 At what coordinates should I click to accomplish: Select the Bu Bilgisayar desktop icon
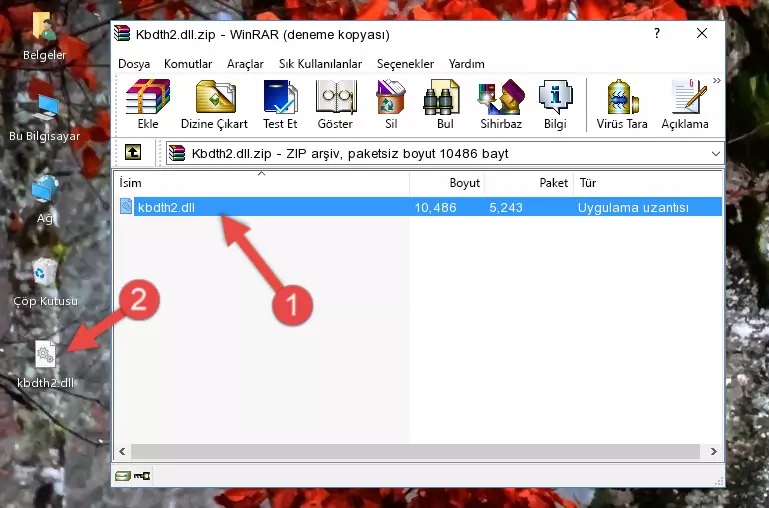coord(44,118)
